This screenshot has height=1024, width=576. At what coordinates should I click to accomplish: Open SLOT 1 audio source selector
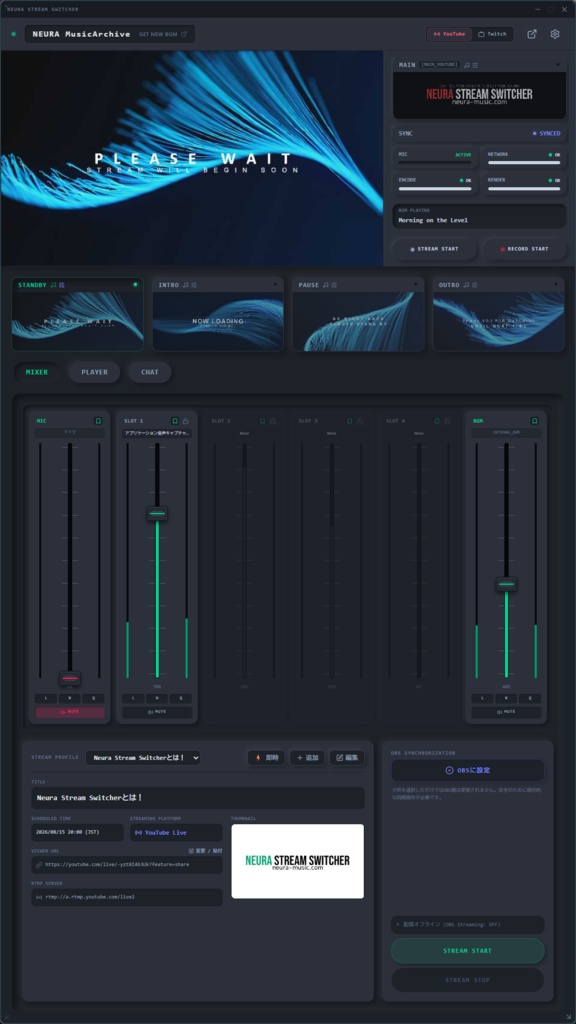157,433
